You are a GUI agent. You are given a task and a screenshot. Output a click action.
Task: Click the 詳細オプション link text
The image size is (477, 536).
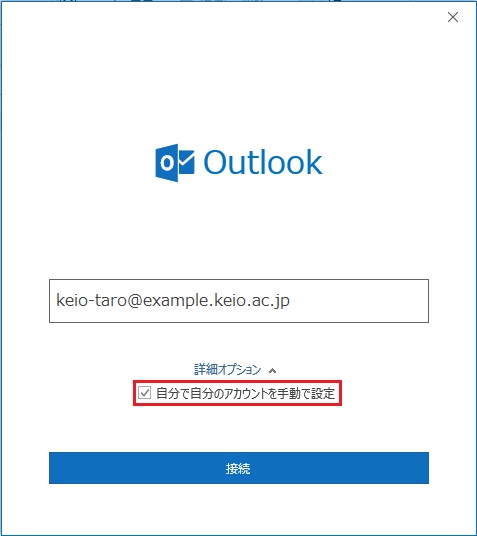pyautogui.click(x=227, y=370)
